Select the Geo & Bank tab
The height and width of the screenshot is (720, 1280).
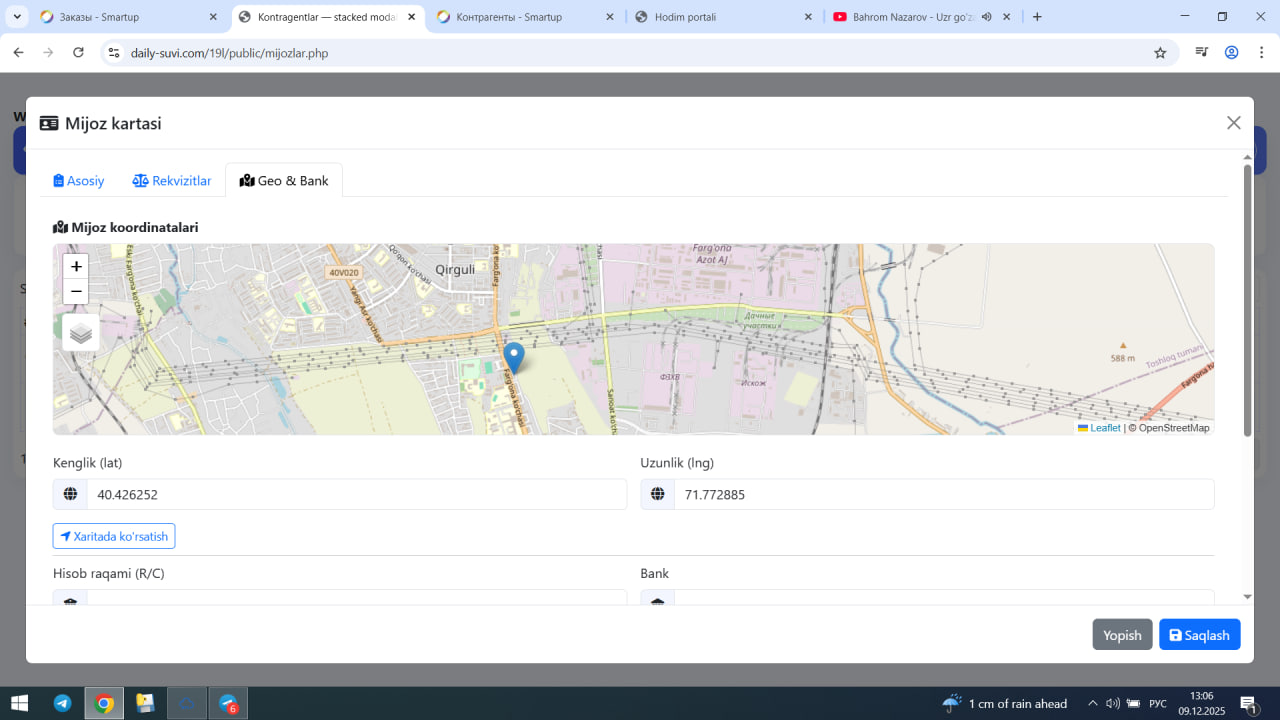coord(284,181)
